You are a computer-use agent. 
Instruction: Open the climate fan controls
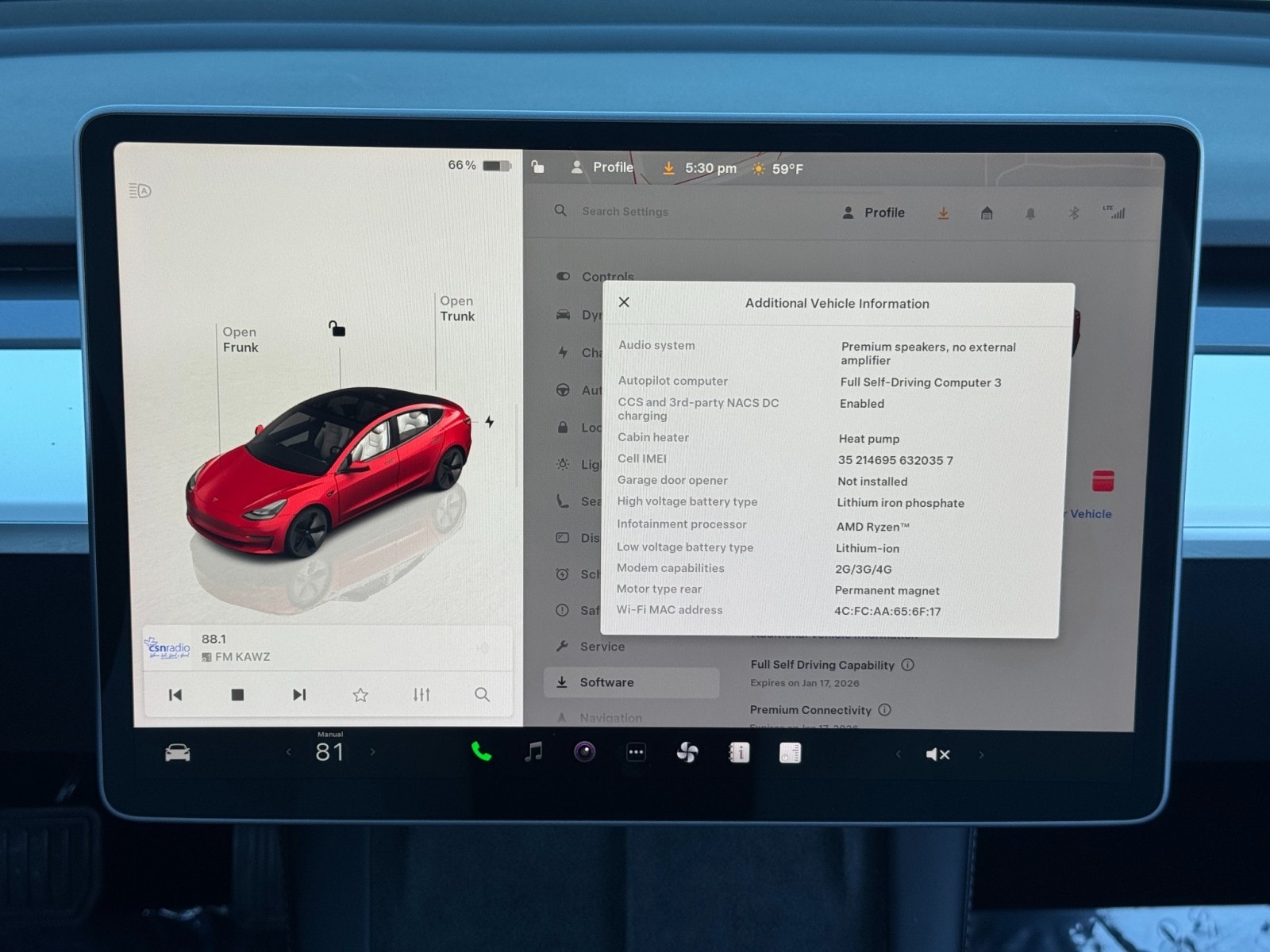[687, 753]
